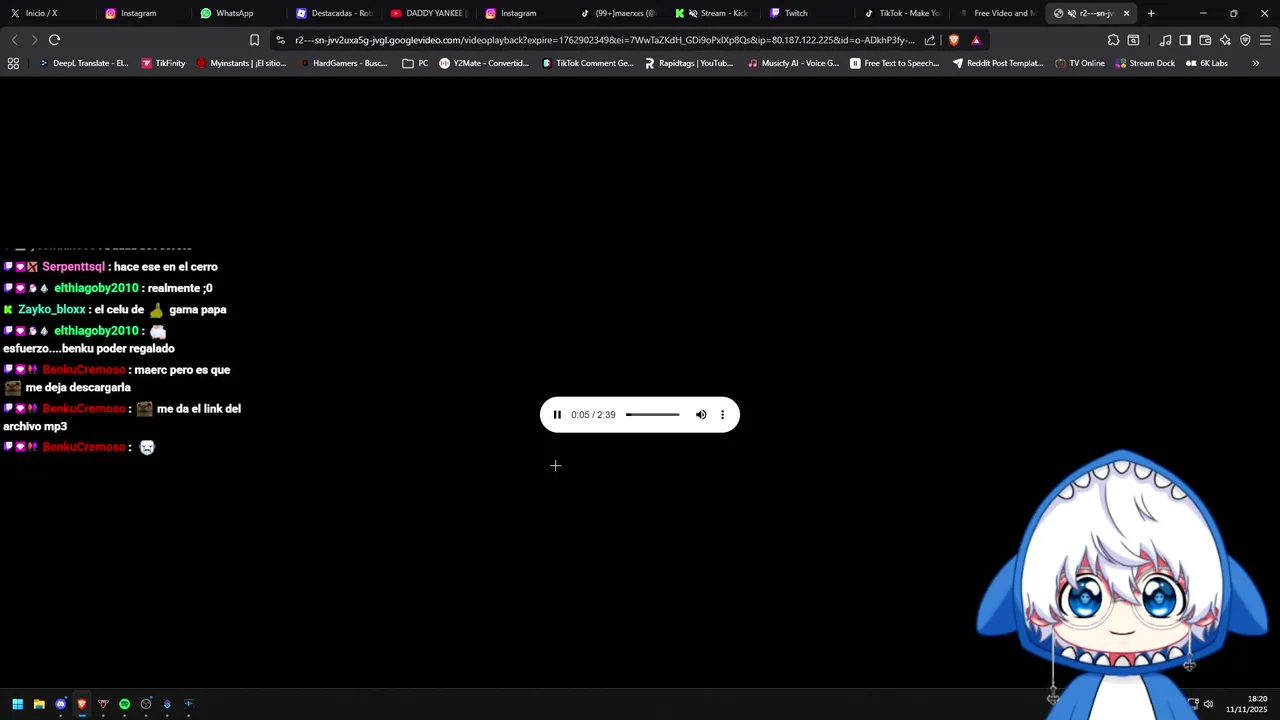Expand the TV Online bookmarks folder
1280x720 pixels.
pos(1080,63)
